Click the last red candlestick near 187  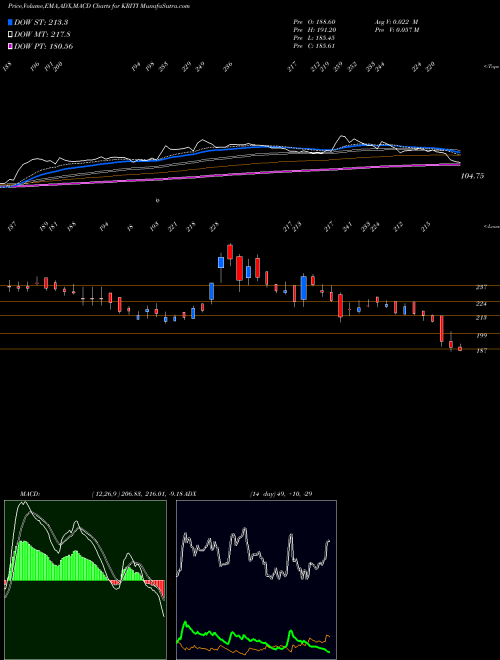(x=460, y=348)
